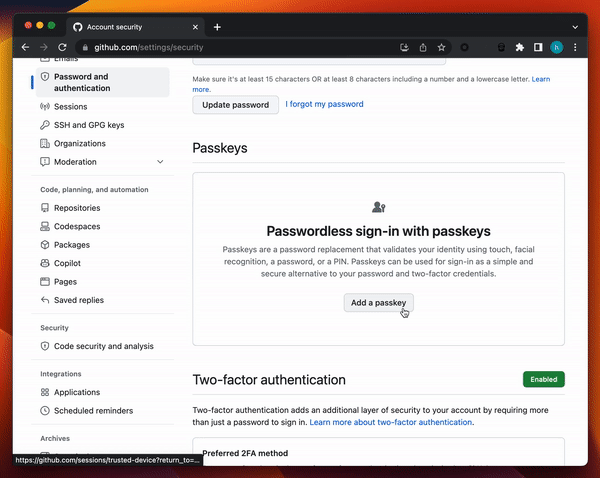Click the Copilot icon in sidebar

pos(44,264)
